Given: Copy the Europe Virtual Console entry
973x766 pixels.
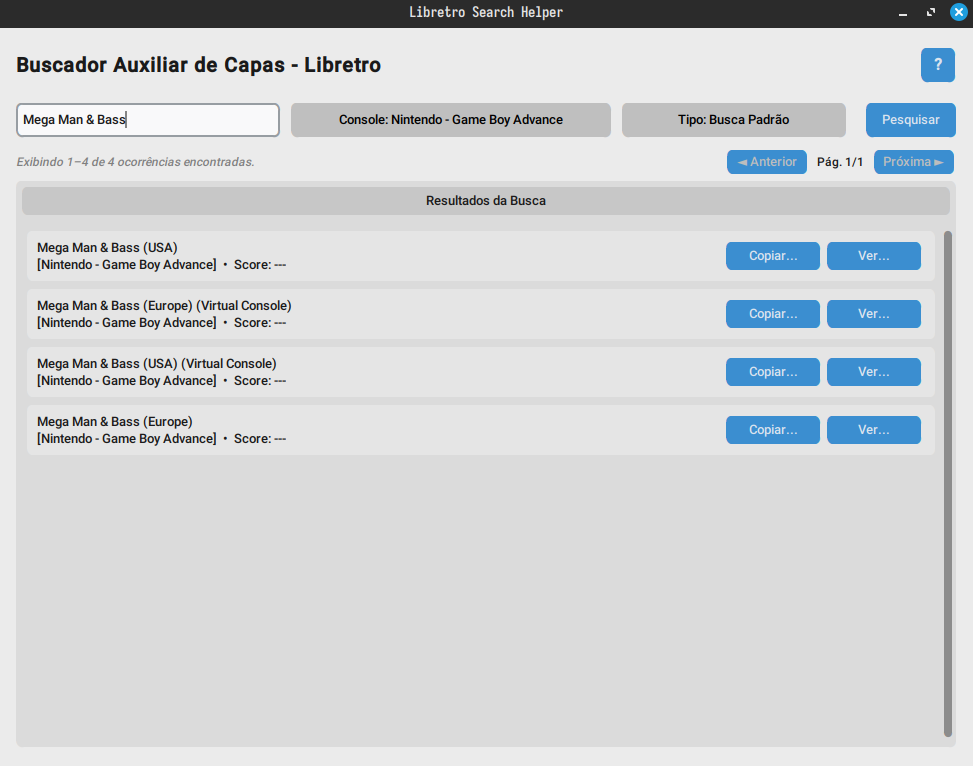Looking at the screenshot, I should [x=773, y=314].
